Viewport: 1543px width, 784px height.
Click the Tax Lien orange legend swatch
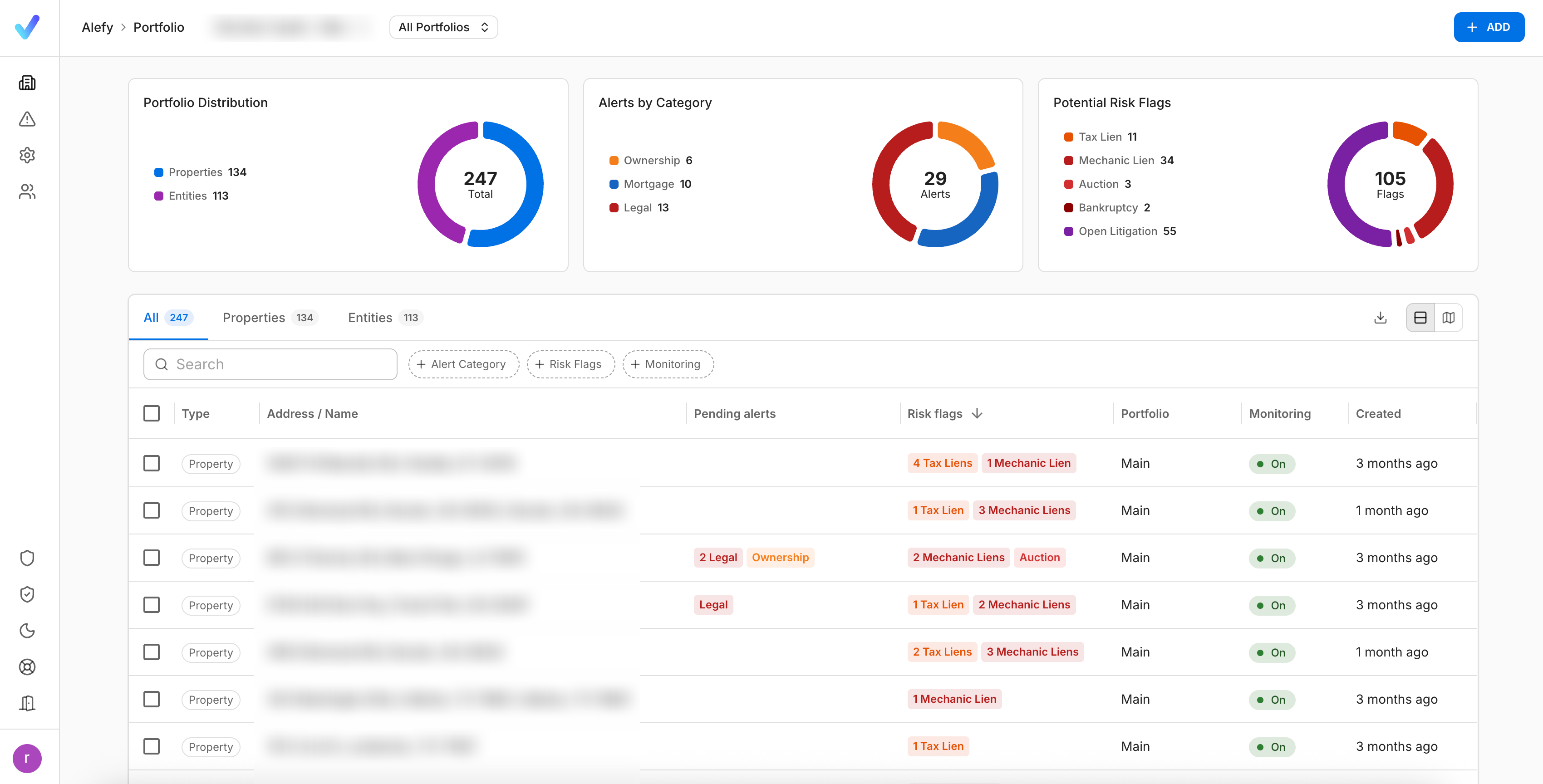point(1069,137)
